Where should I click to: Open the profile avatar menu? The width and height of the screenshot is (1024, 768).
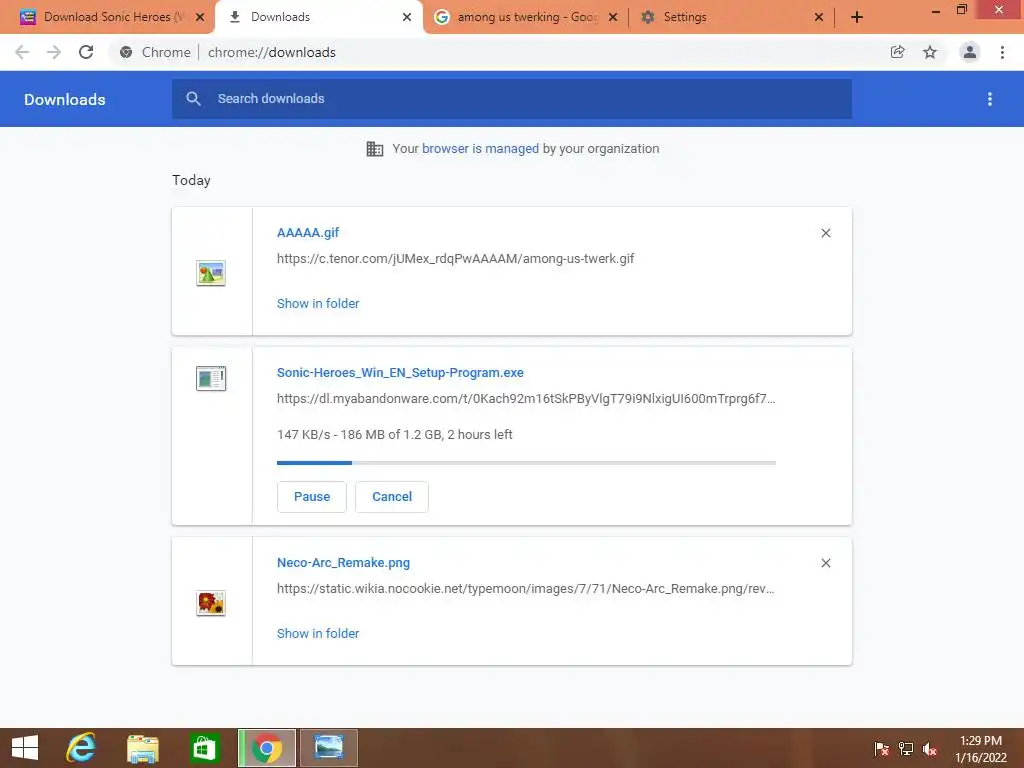click(x=970, y=52)
